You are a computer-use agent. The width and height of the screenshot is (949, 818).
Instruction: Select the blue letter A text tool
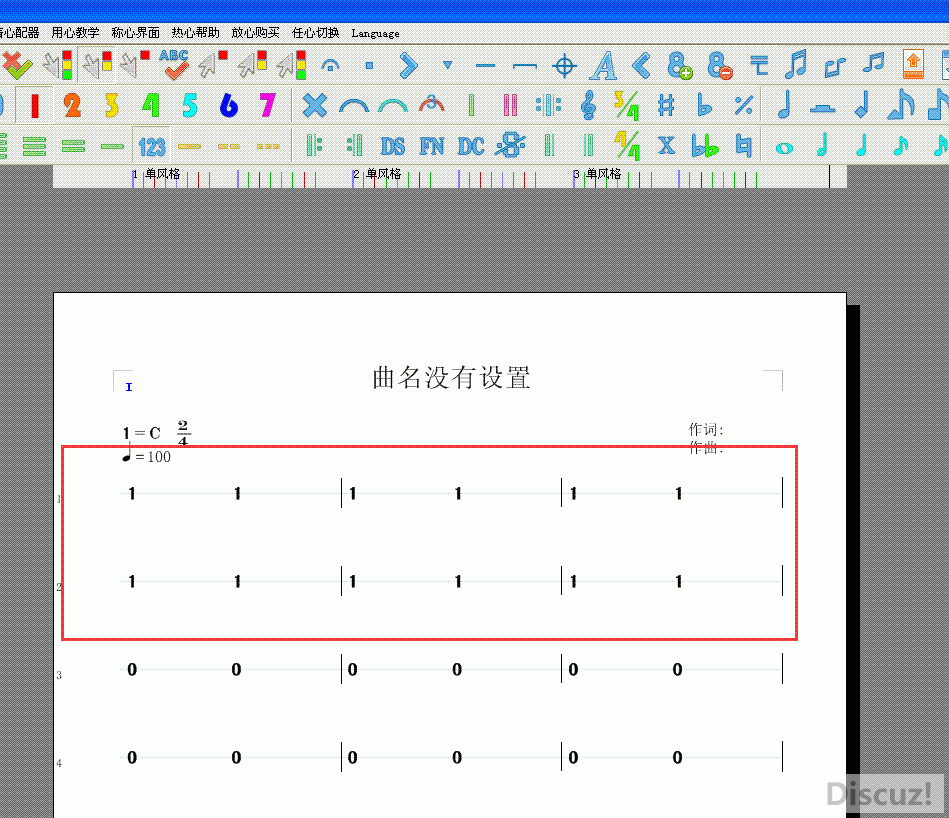[x=603, y=67]
